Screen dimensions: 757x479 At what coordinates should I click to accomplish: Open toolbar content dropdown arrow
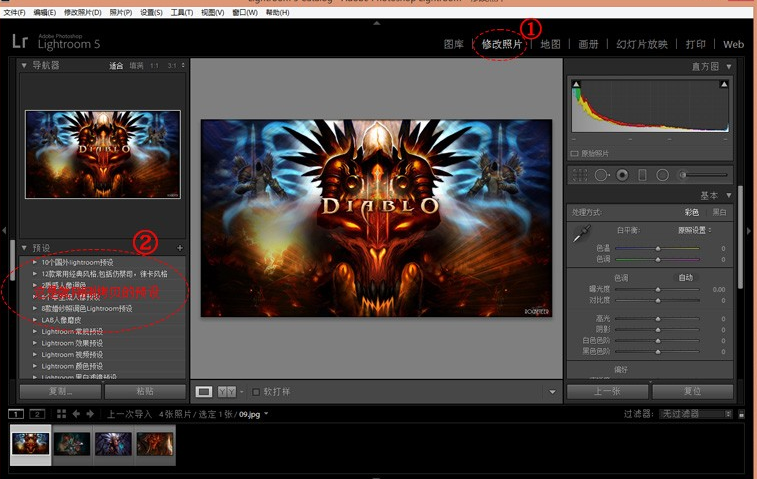click(552, 392)
